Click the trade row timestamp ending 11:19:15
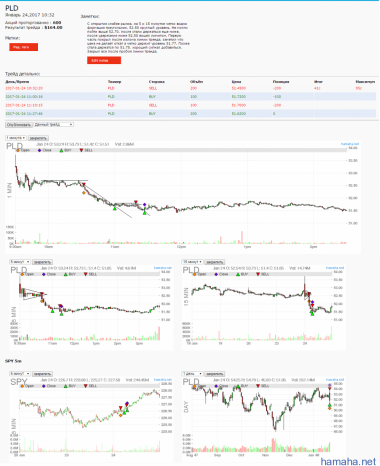The height and width of the screenshot is (466, 380). [x=24, y=105]
